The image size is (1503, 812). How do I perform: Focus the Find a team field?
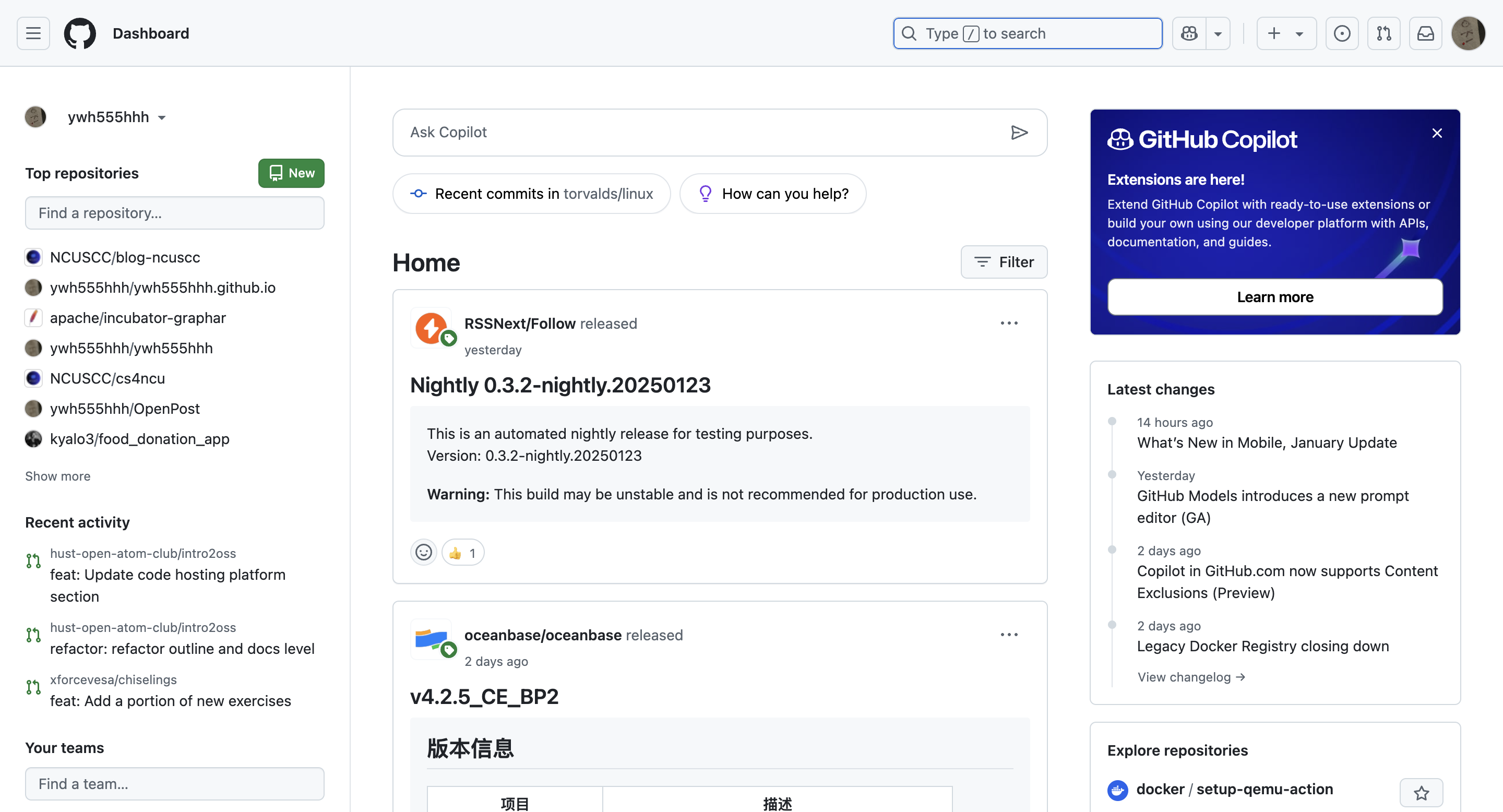click(x=174, y=784)
